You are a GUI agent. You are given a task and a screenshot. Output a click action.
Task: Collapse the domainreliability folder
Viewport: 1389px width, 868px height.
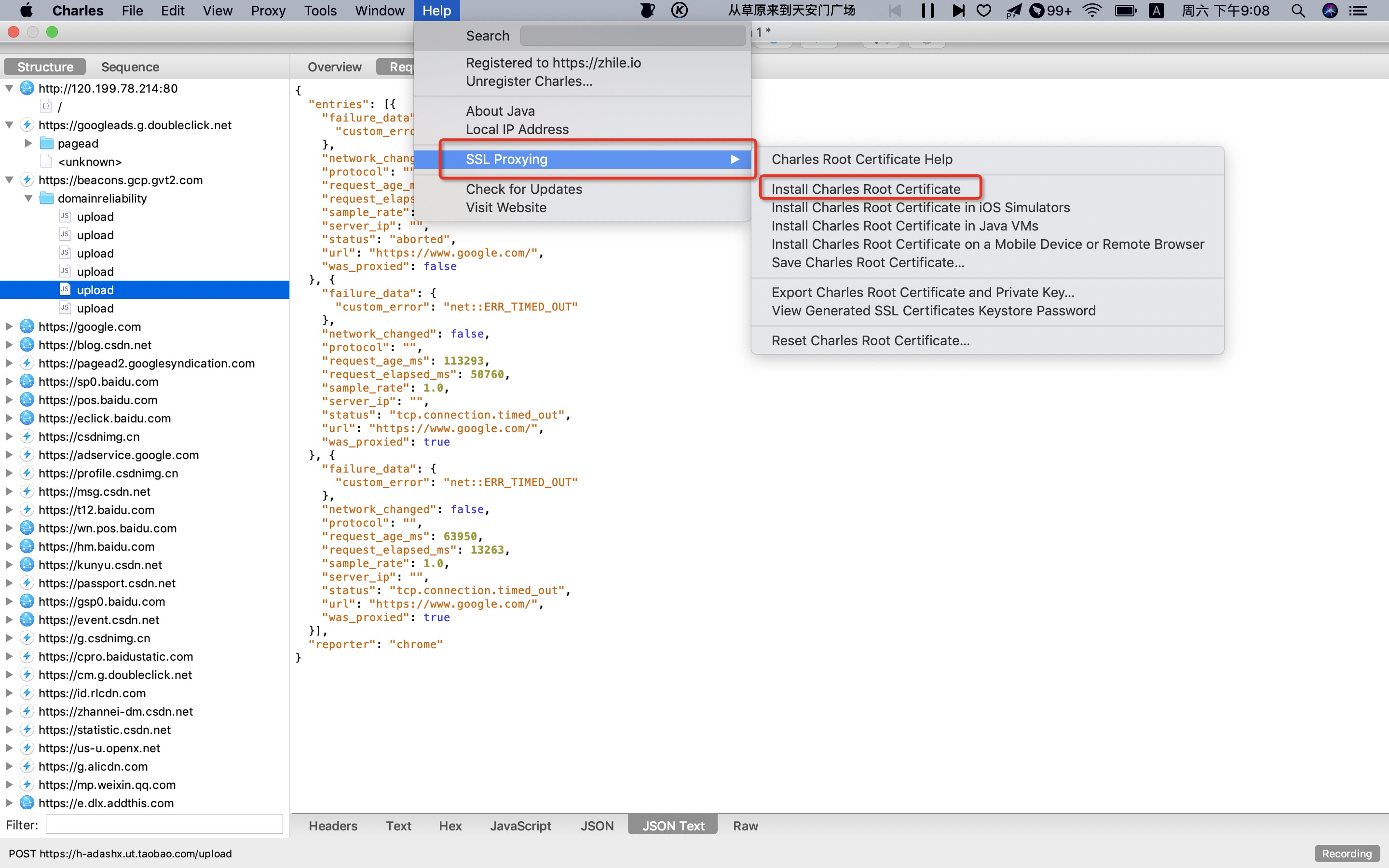point(28,199)
